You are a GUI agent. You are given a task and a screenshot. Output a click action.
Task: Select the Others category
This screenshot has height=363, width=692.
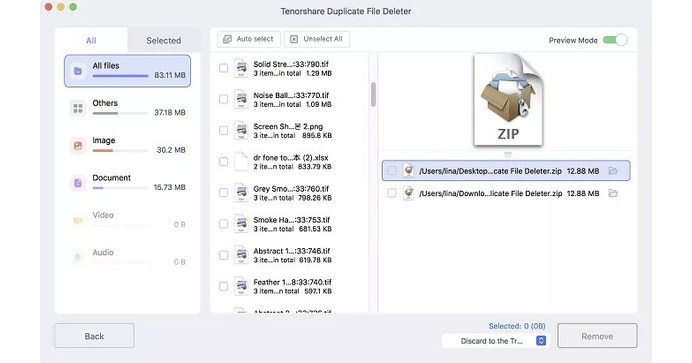point(128,108)
